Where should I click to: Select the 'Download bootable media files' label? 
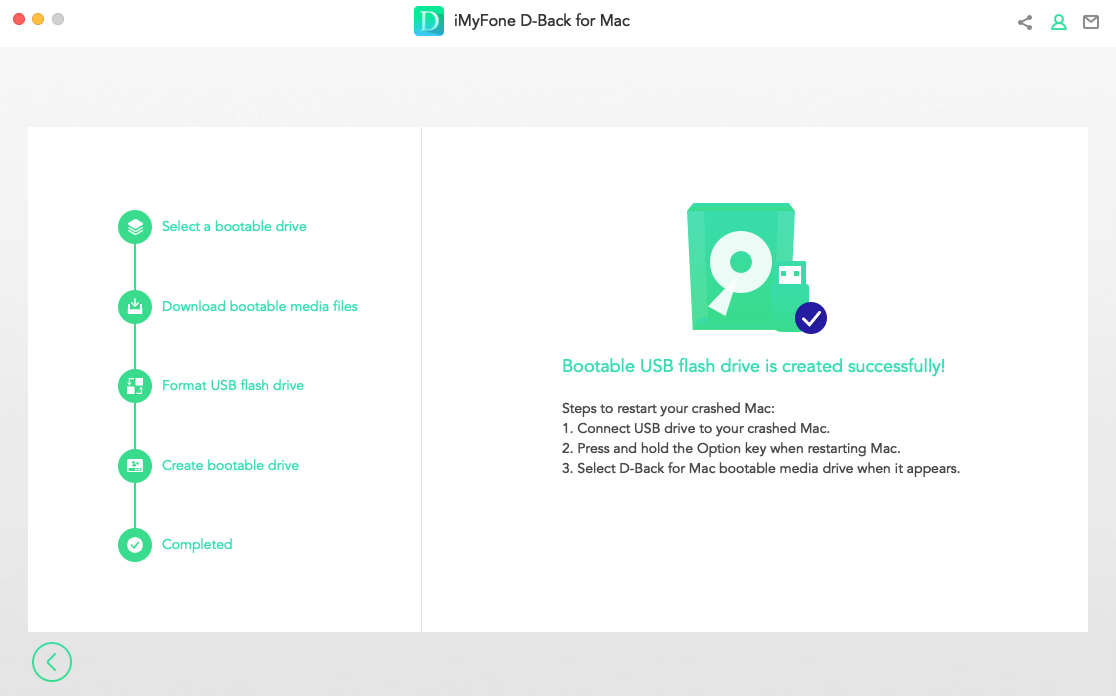pos(260,306)
